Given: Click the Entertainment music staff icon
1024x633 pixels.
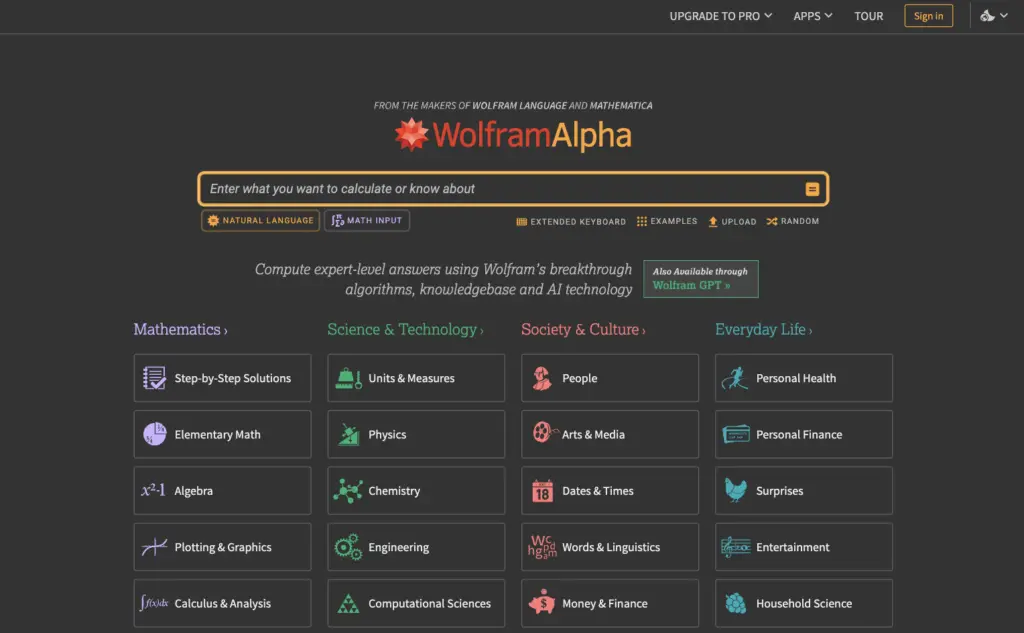Looking at the screenshot, I should coord(736,547).
